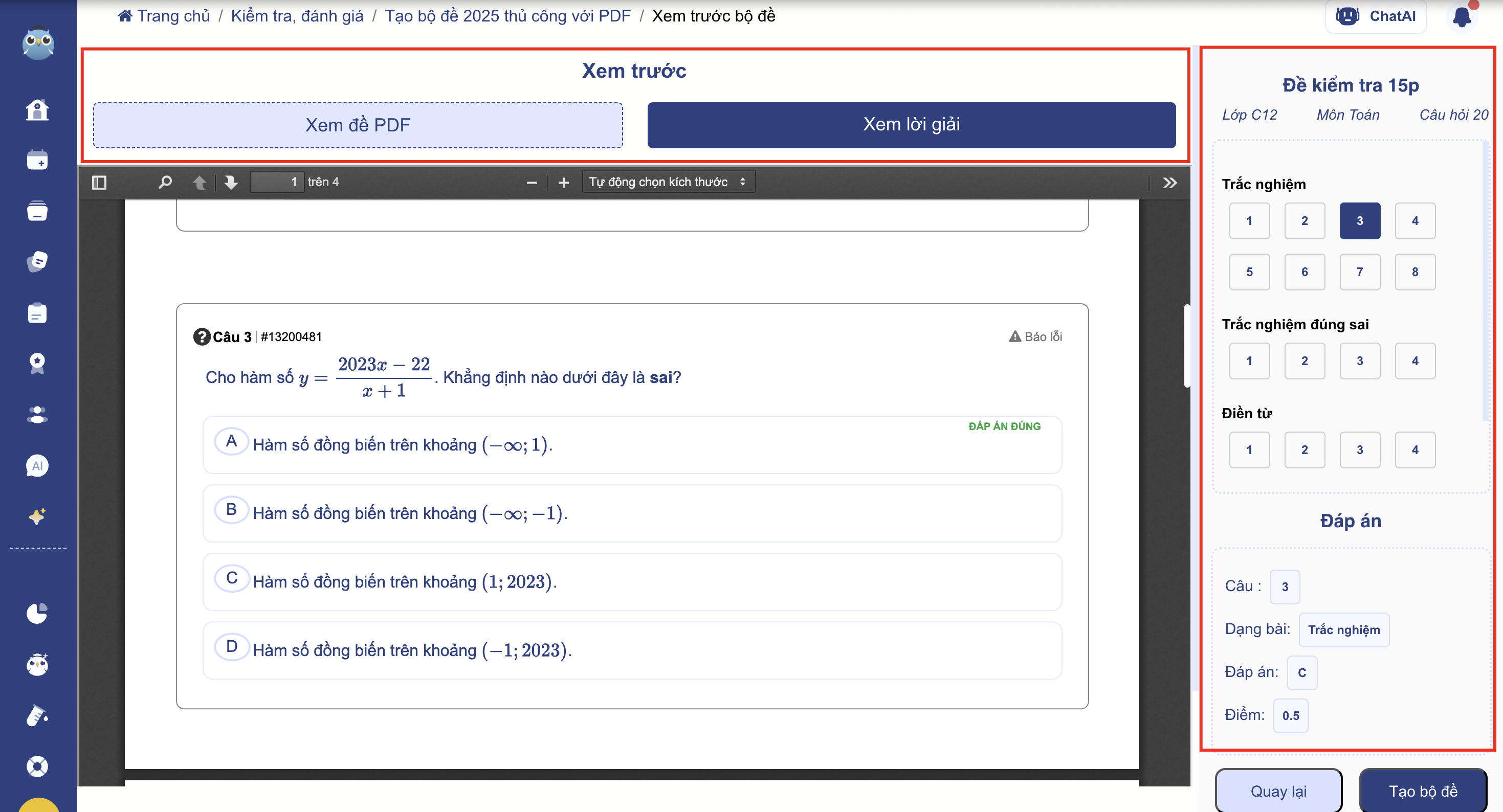Go to previous PDF page arrow
This screenshot has width=1503, height=812.
(x=200, y=183)
